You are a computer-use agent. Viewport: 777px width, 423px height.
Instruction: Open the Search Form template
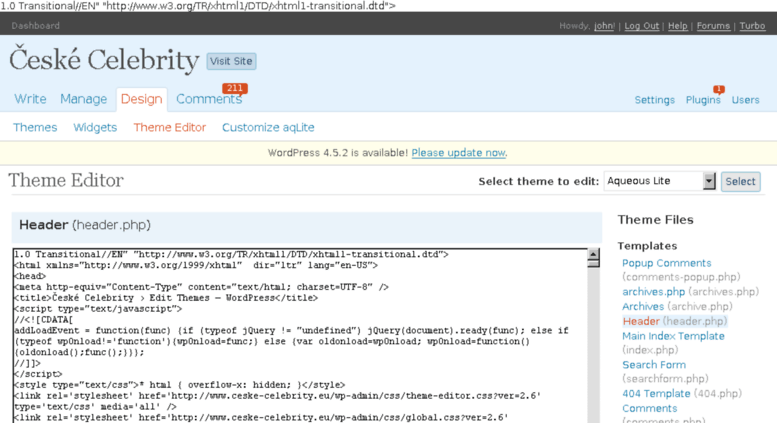pos(654,365)
